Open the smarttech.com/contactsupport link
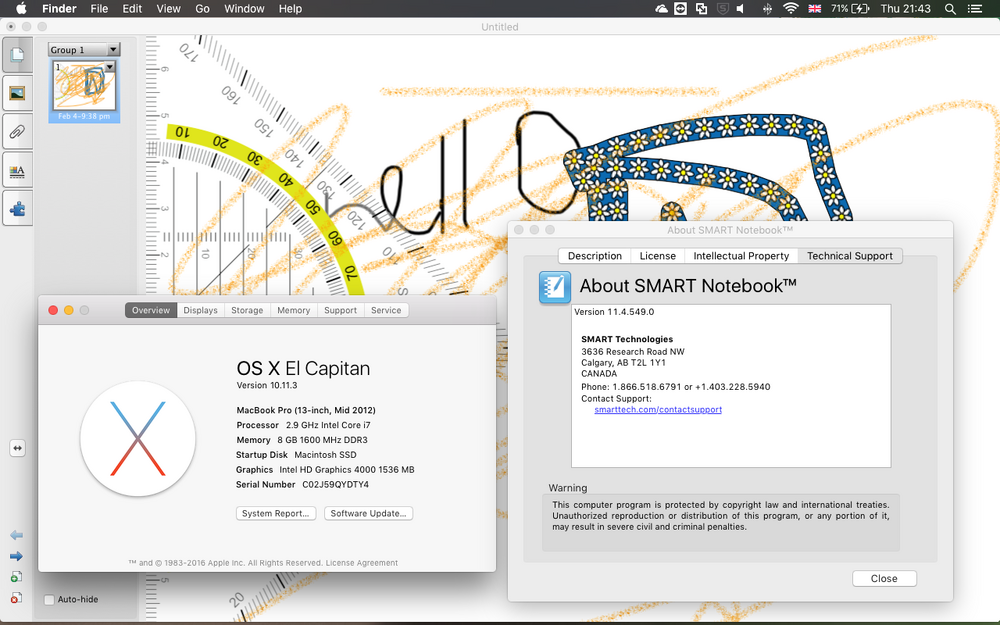This screenshot has height=625, width=1000. click(x=658, y=409)
